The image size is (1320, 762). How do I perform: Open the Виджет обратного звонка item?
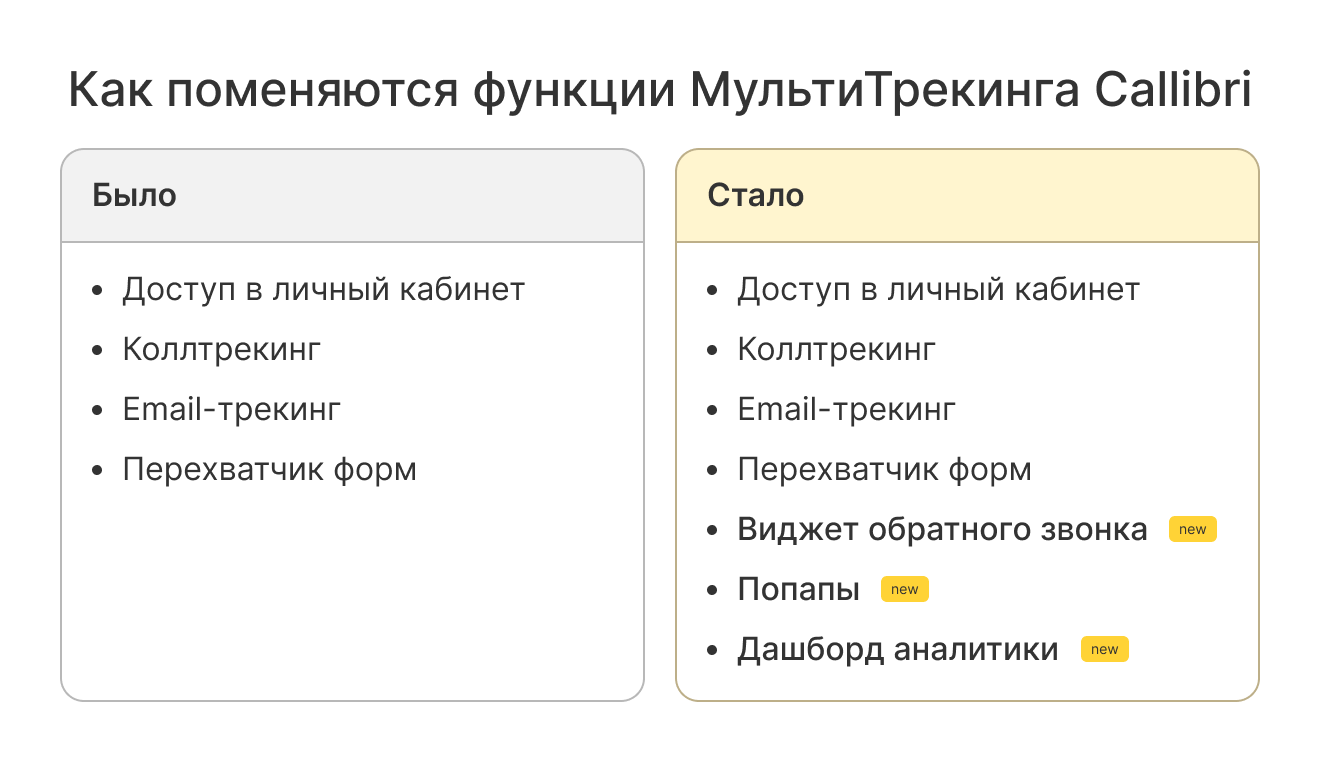coord(942,530)
